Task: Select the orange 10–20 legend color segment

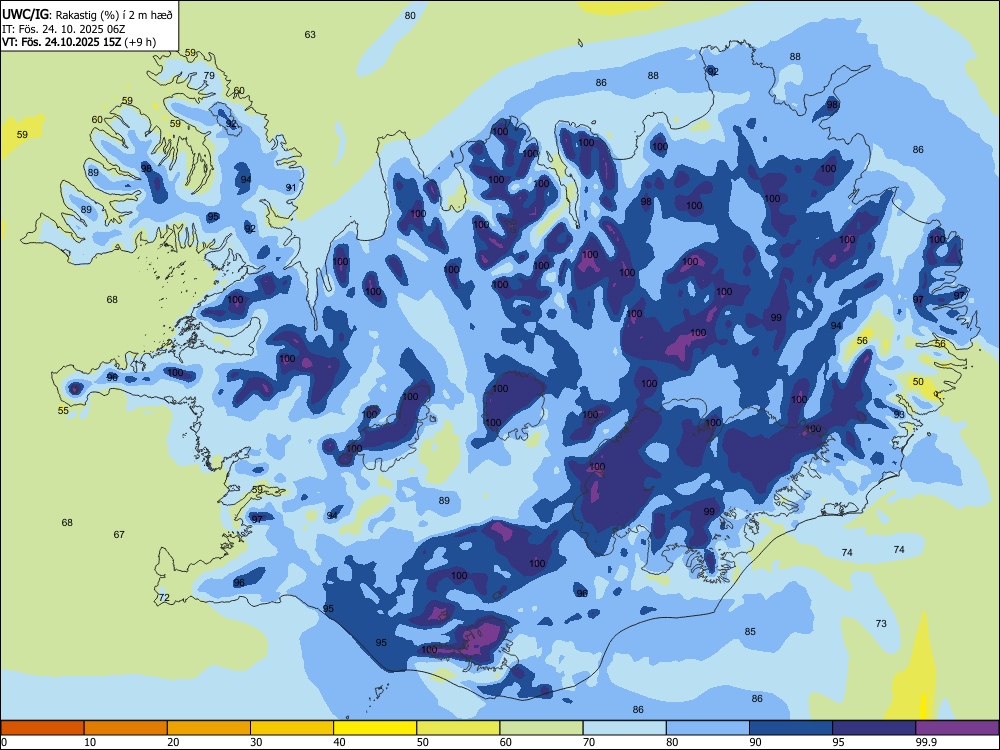Action: [126, 728]
